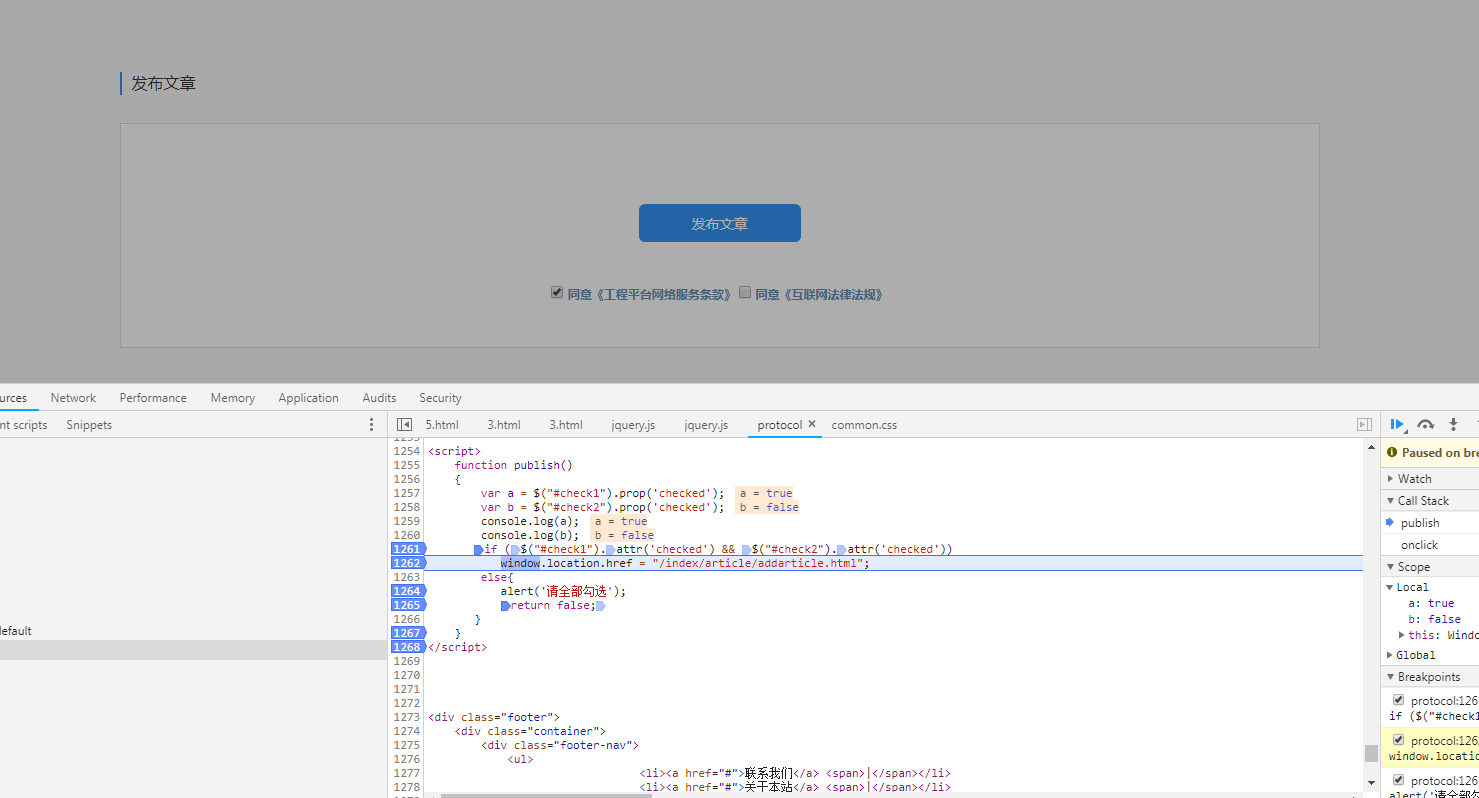
Task: Tick the 同意《互联网法律法规》 checkbox
Action: [x=745, y=293]
